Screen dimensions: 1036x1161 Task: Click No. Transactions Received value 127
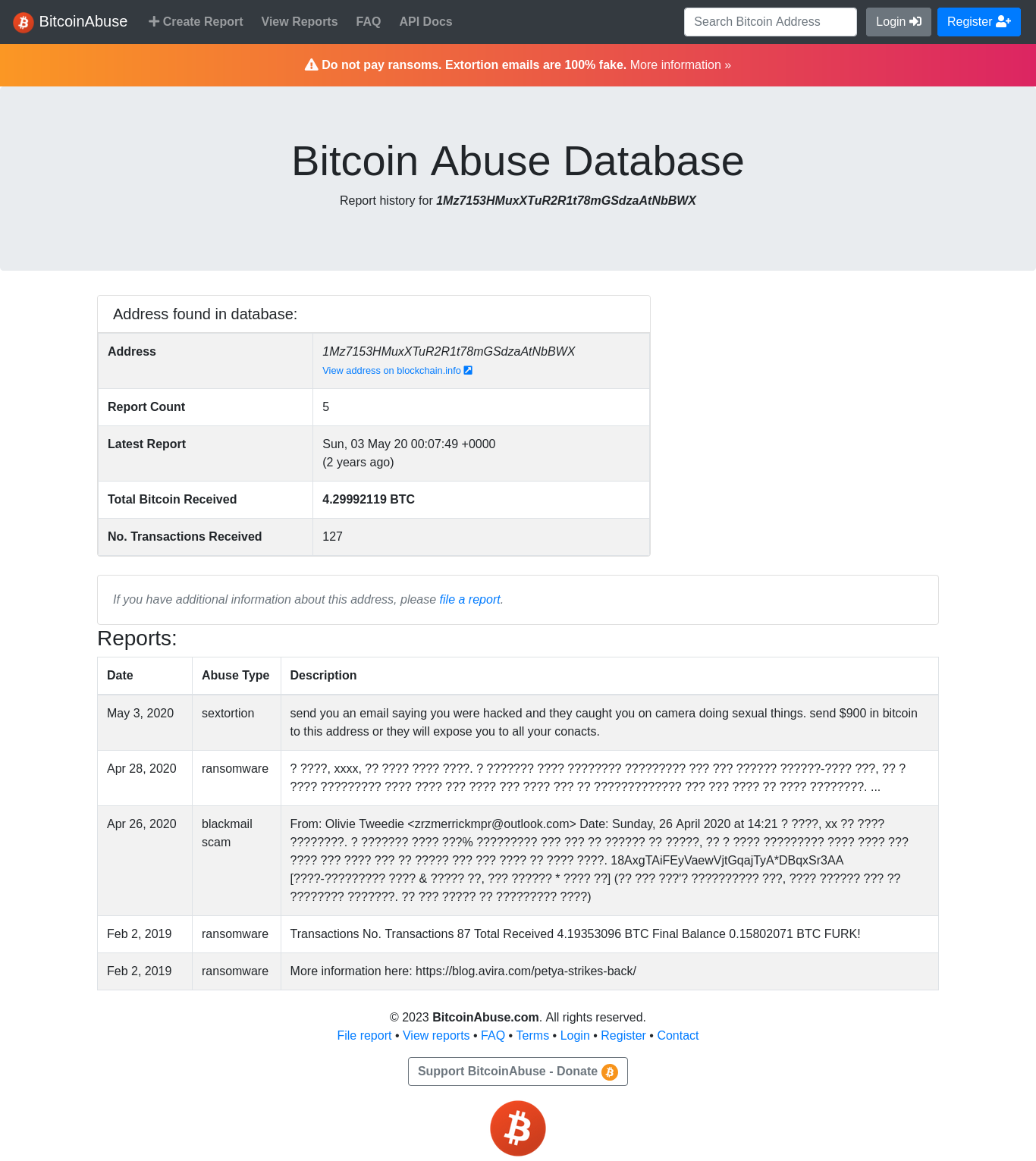click(x=332, y=537)
